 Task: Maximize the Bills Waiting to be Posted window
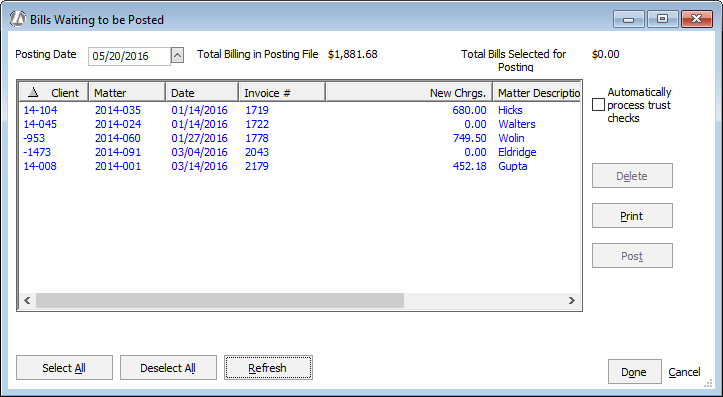click(x=662, y=19)
